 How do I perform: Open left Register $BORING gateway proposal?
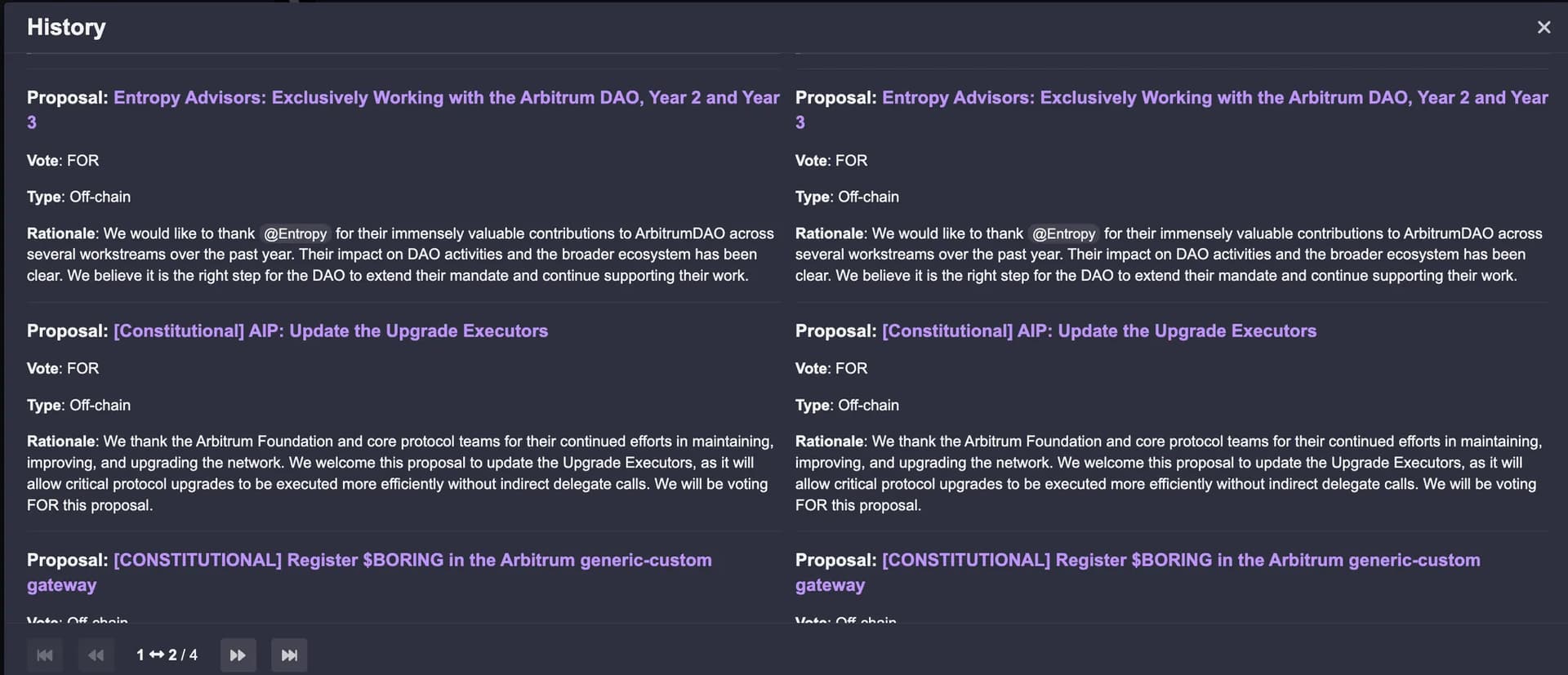412,561
